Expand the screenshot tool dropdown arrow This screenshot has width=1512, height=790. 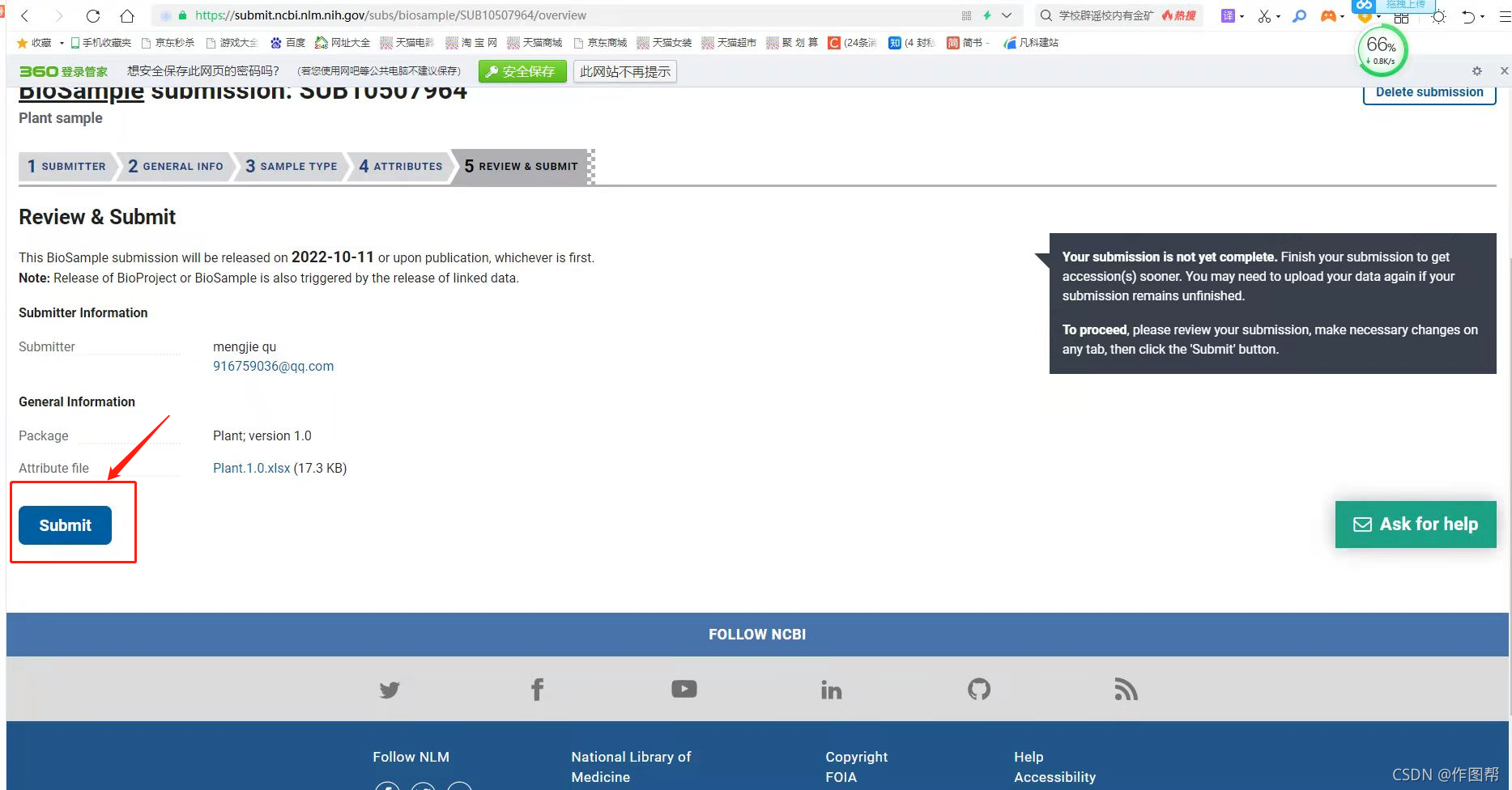pos(1278,16)
